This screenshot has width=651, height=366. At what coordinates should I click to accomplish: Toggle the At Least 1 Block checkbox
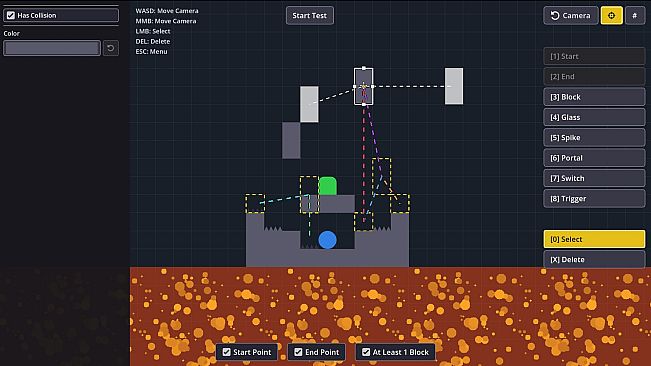coord(366,352)
